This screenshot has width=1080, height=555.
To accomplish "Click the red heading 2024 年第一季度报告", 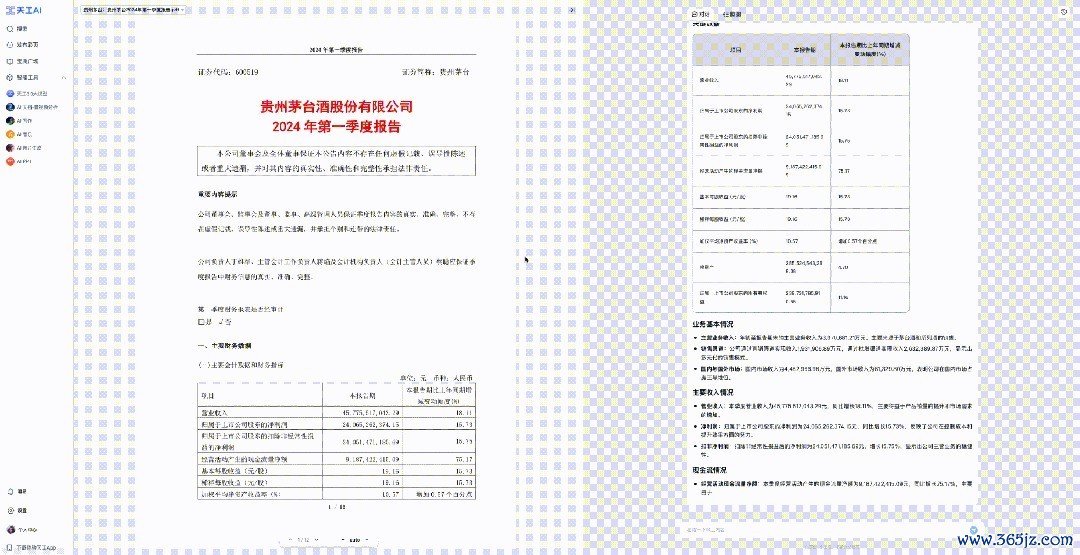I will click(336, 127).
